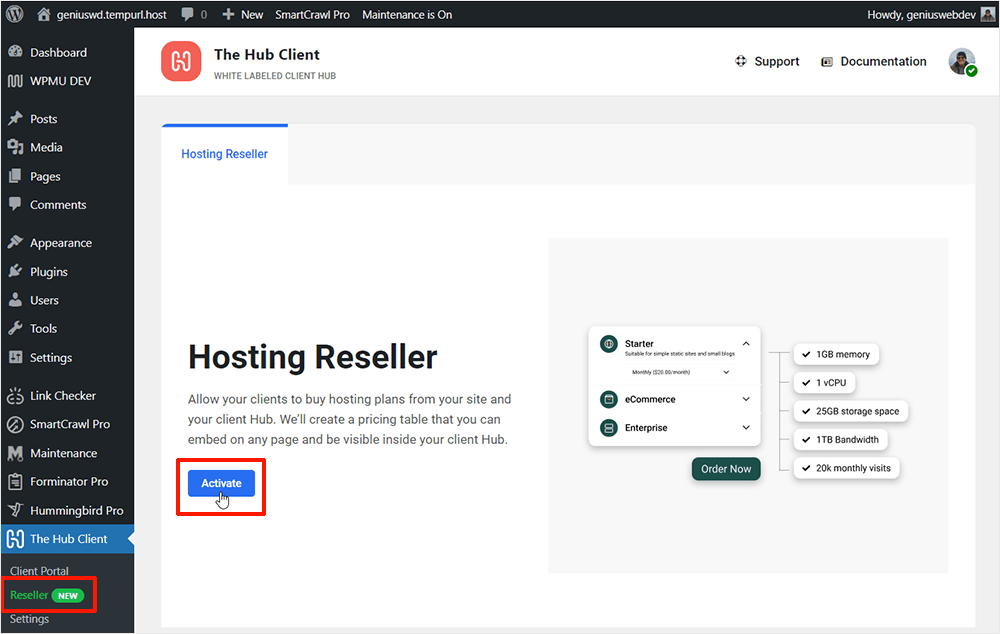Click the Link Checker icon
This screenshot has height=634, width=1000.
[x=15, y=395]
